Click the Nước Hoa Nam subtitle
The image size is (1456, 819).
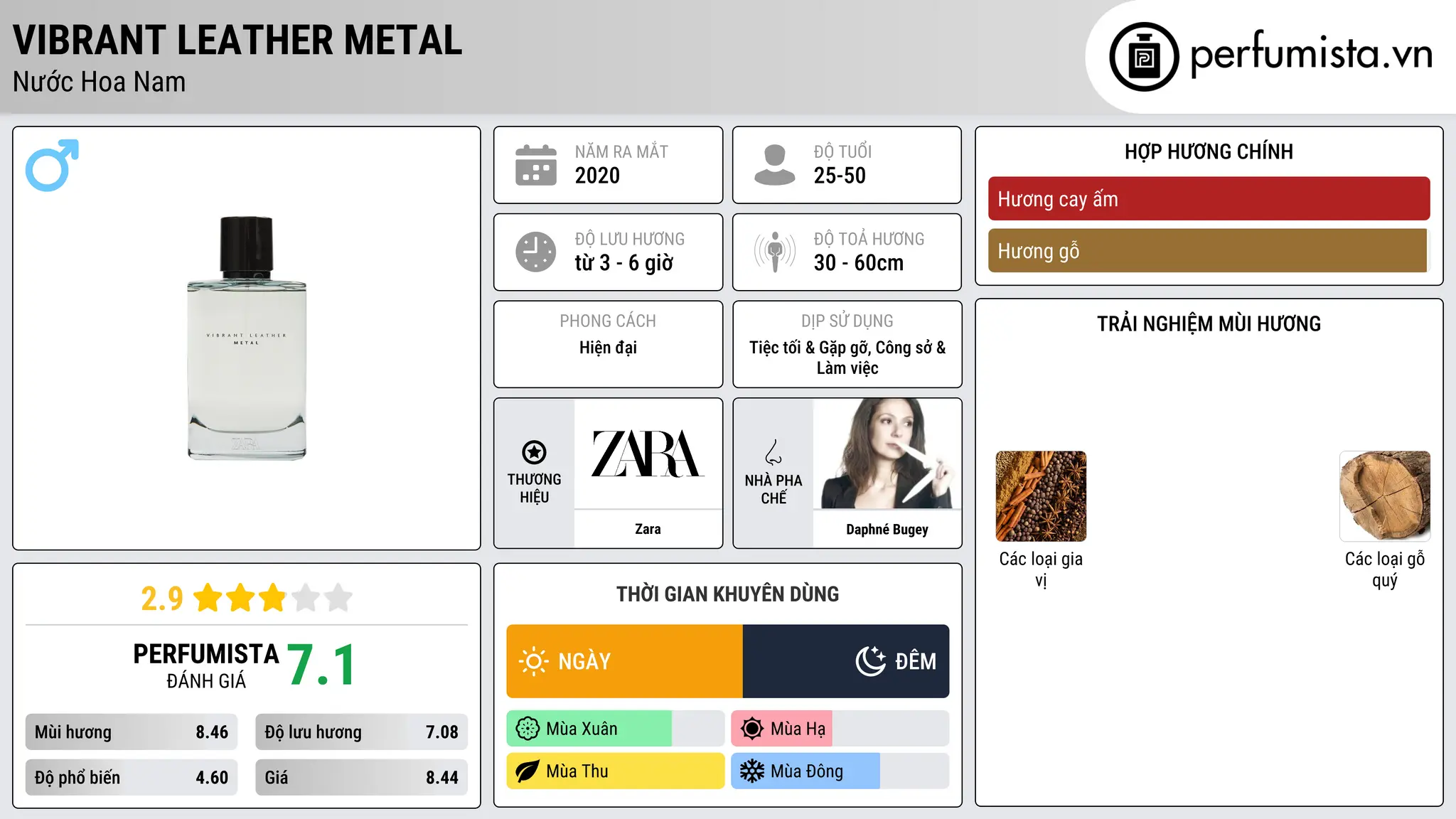(100, 82)
